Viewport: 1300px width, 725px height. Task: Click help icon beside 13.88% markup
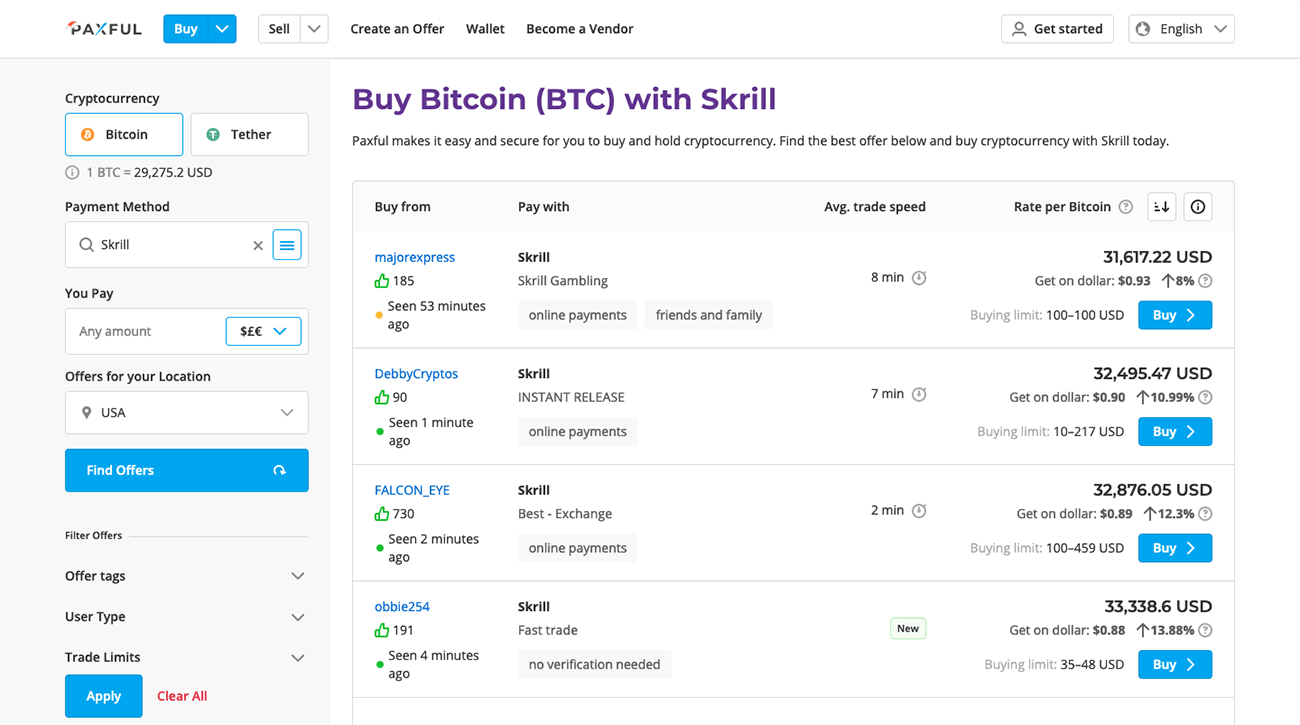pyautogui.click(x=1205, y=630)
